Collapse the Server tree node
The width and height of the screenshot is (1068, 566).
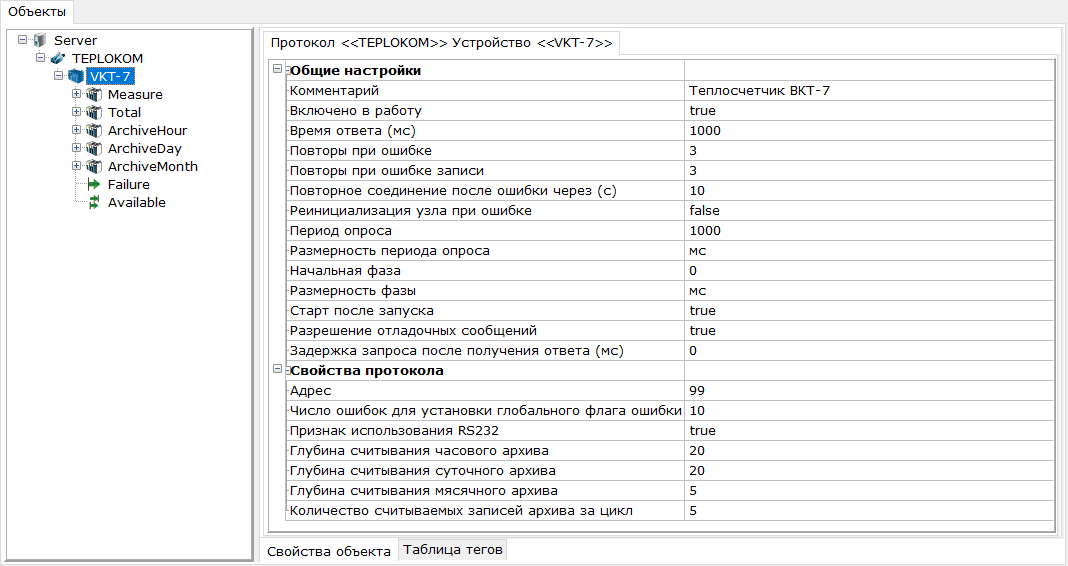pyautogui.click(x=22, y=40)
